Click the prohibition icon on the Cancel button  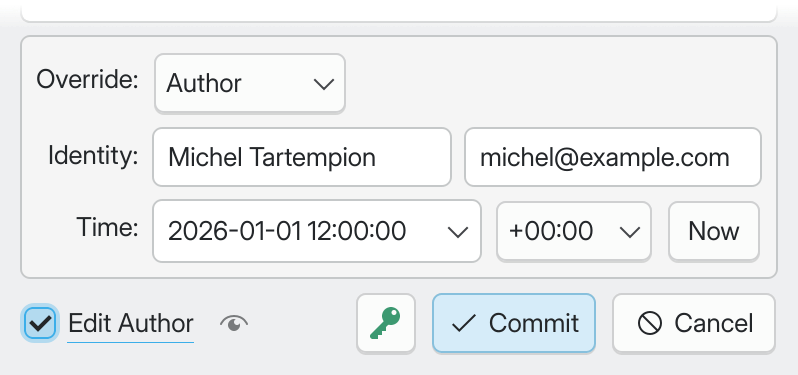coord(650,323)
